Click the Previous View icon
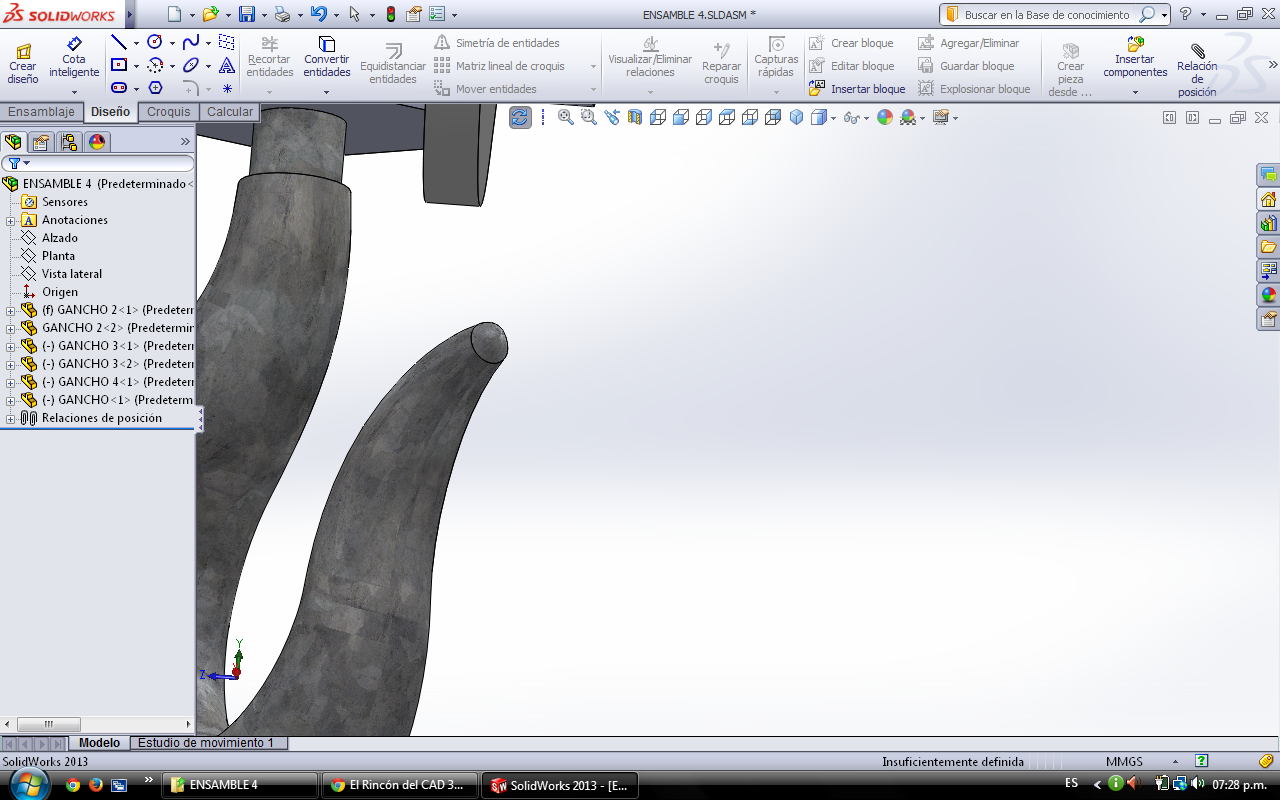Viewport: 1280px width, 800px height. 612,117
